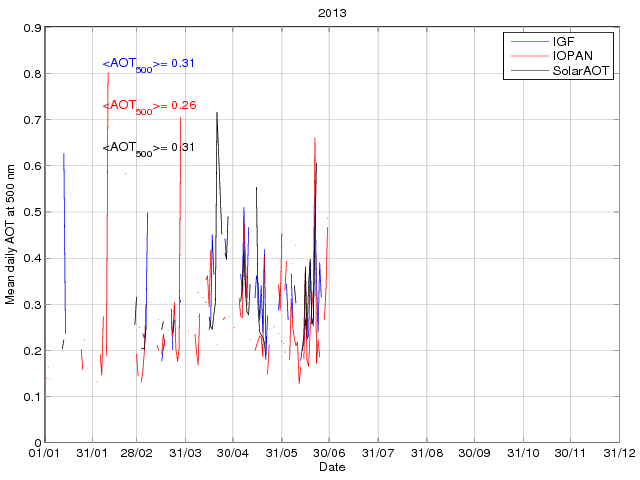
Task: Click the Date x-axis label
Action: click(332, 467)
